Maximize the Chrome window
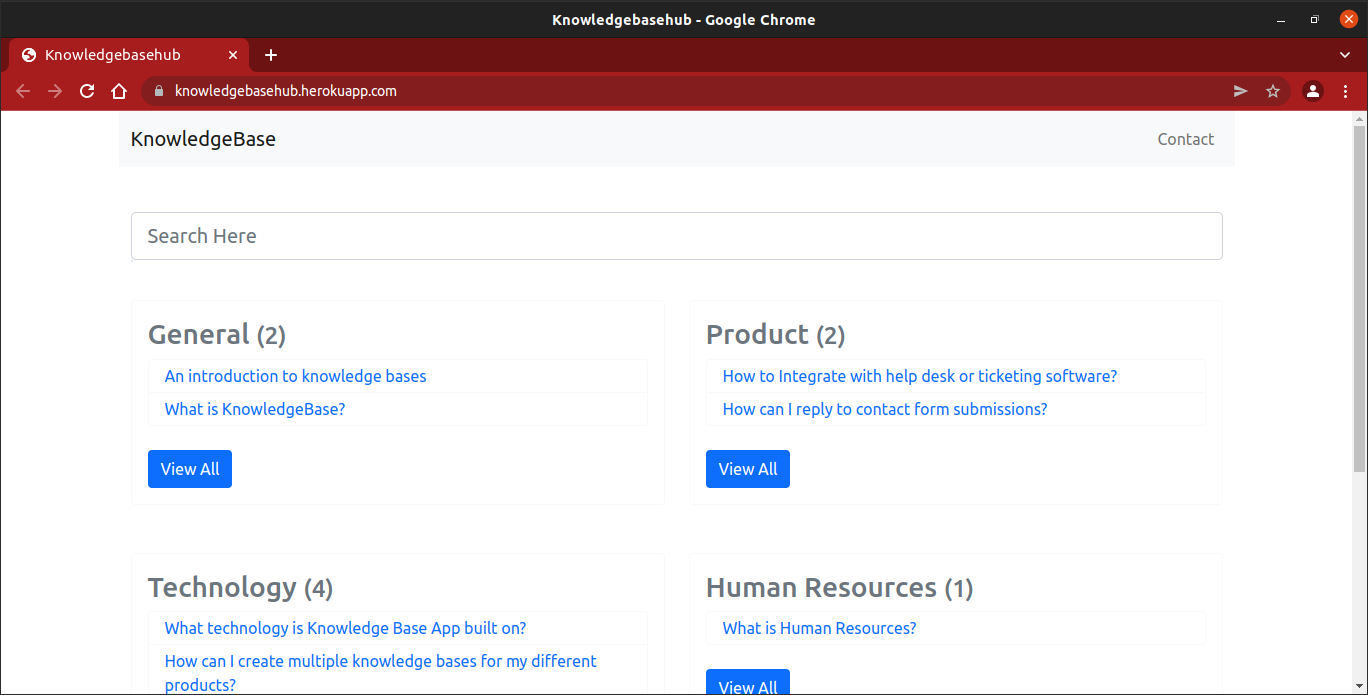This screenshot has width=1368, height=695. (1315, 20)
